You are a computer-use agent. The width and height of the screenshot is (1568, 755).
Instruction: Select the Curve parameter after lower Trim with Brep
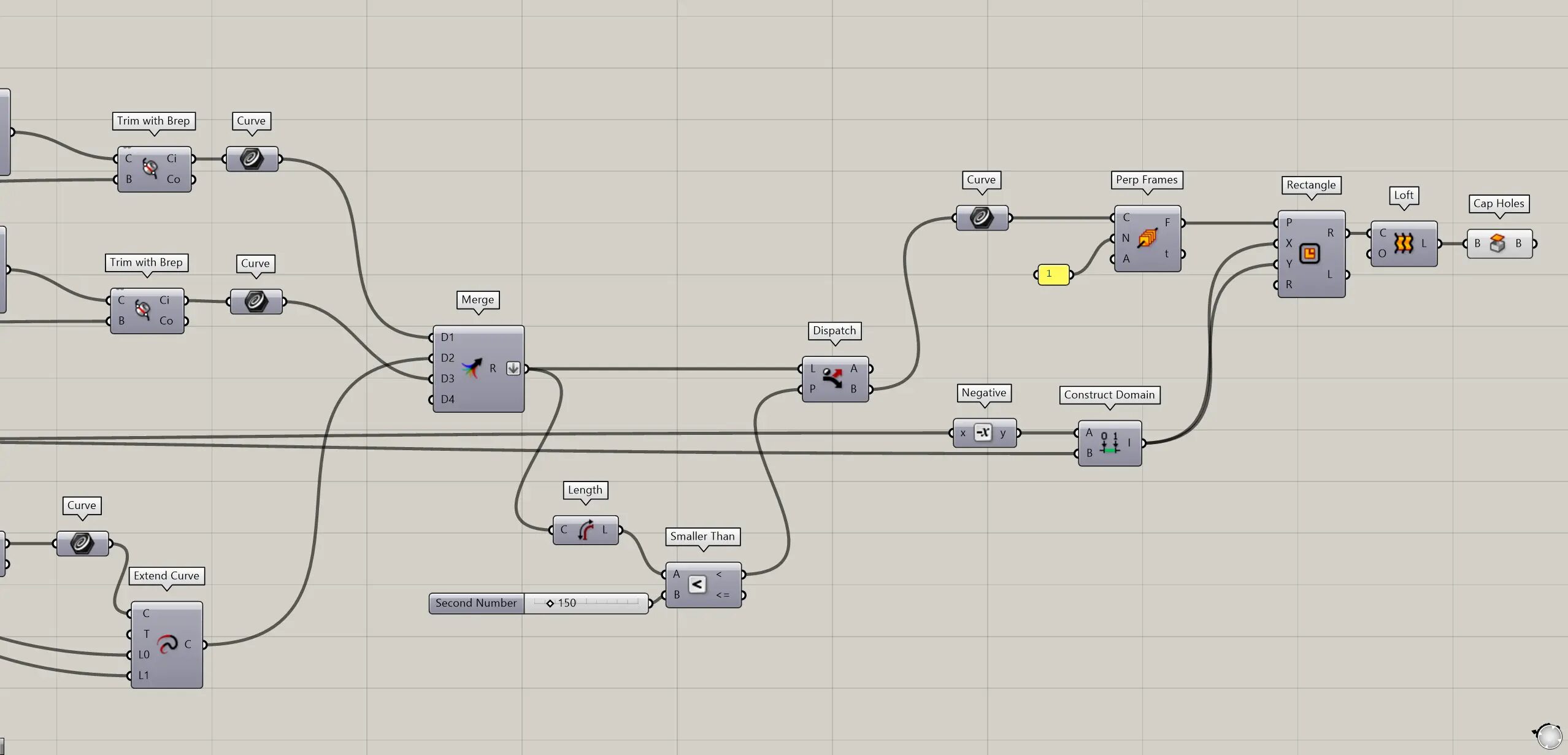[x=256, y=301]
